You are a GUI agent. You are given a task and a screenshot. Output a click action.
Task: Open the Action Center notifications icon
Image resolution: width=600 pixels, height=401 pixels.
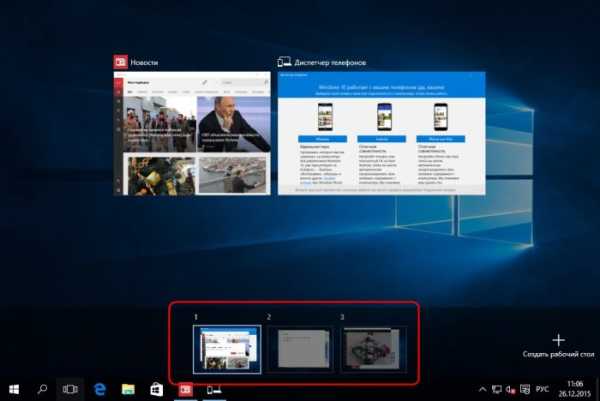click(522, 388)
